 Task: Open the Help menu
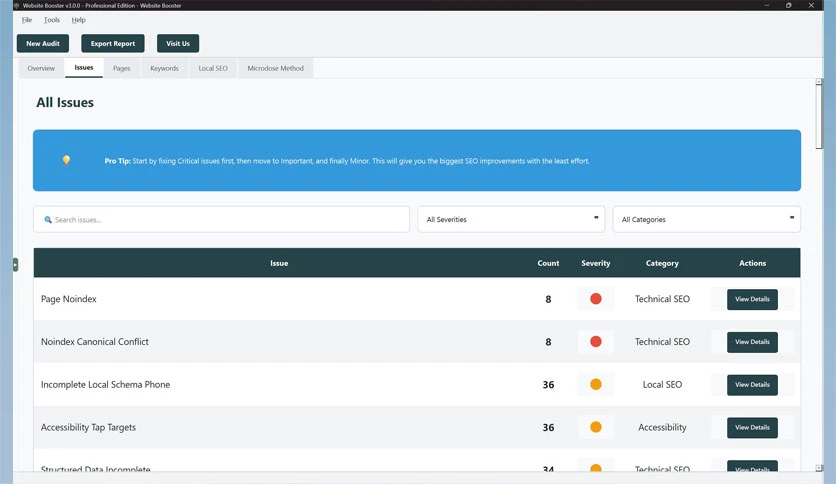(x=78, y=20)
